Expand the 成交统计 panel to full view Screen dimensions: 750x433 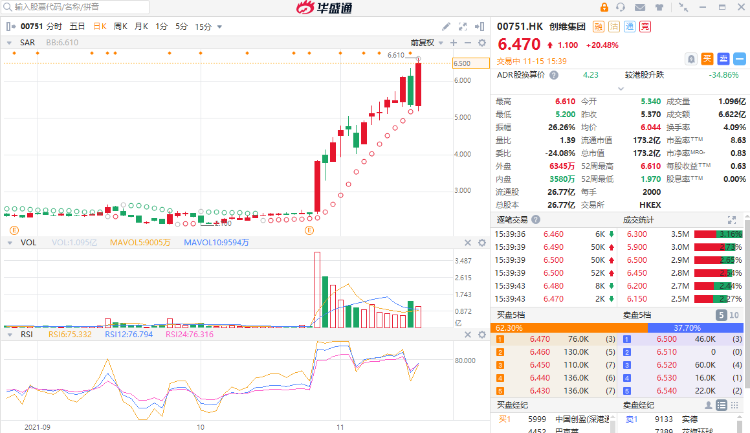point(732,220)
